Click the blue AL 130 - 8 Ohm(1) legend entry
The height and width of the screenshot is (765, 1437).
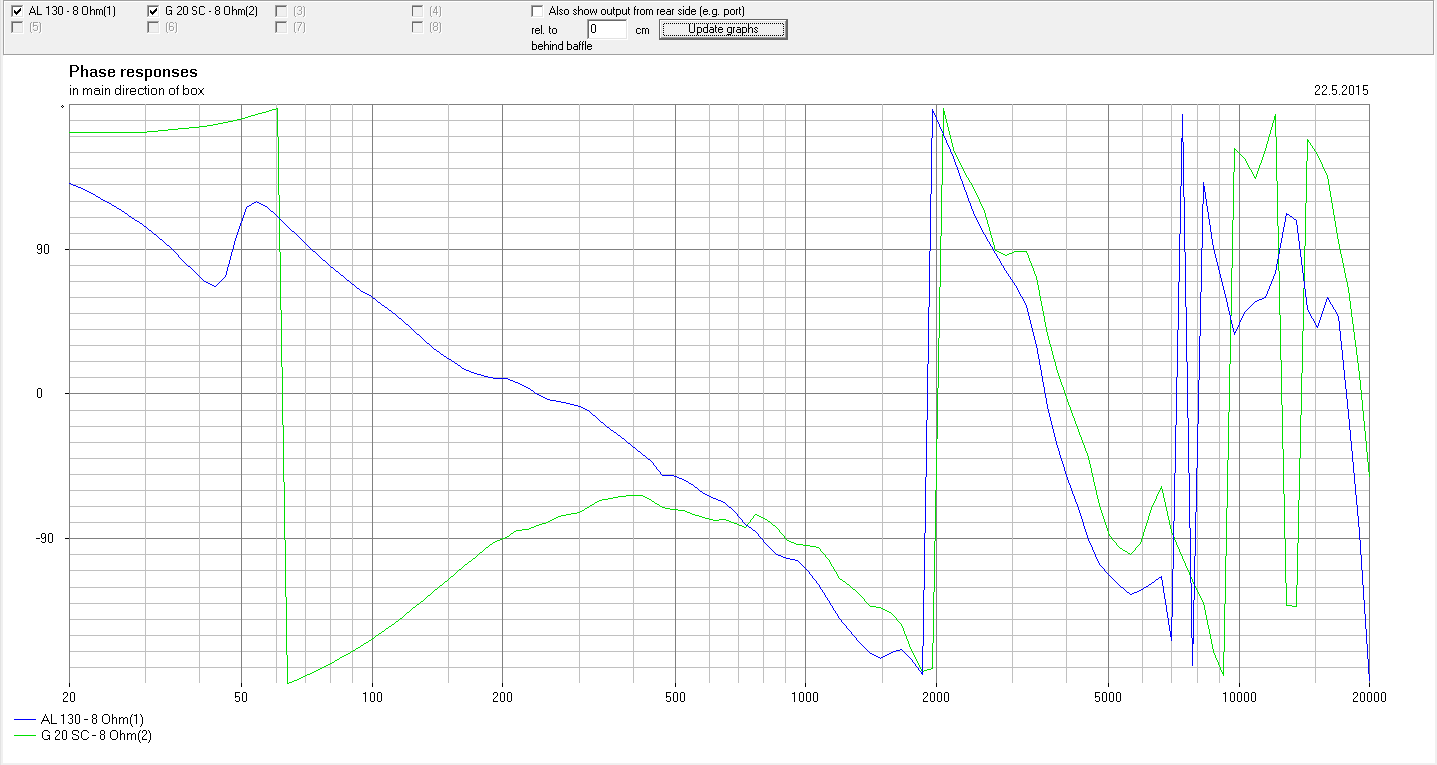click(80, 719)
